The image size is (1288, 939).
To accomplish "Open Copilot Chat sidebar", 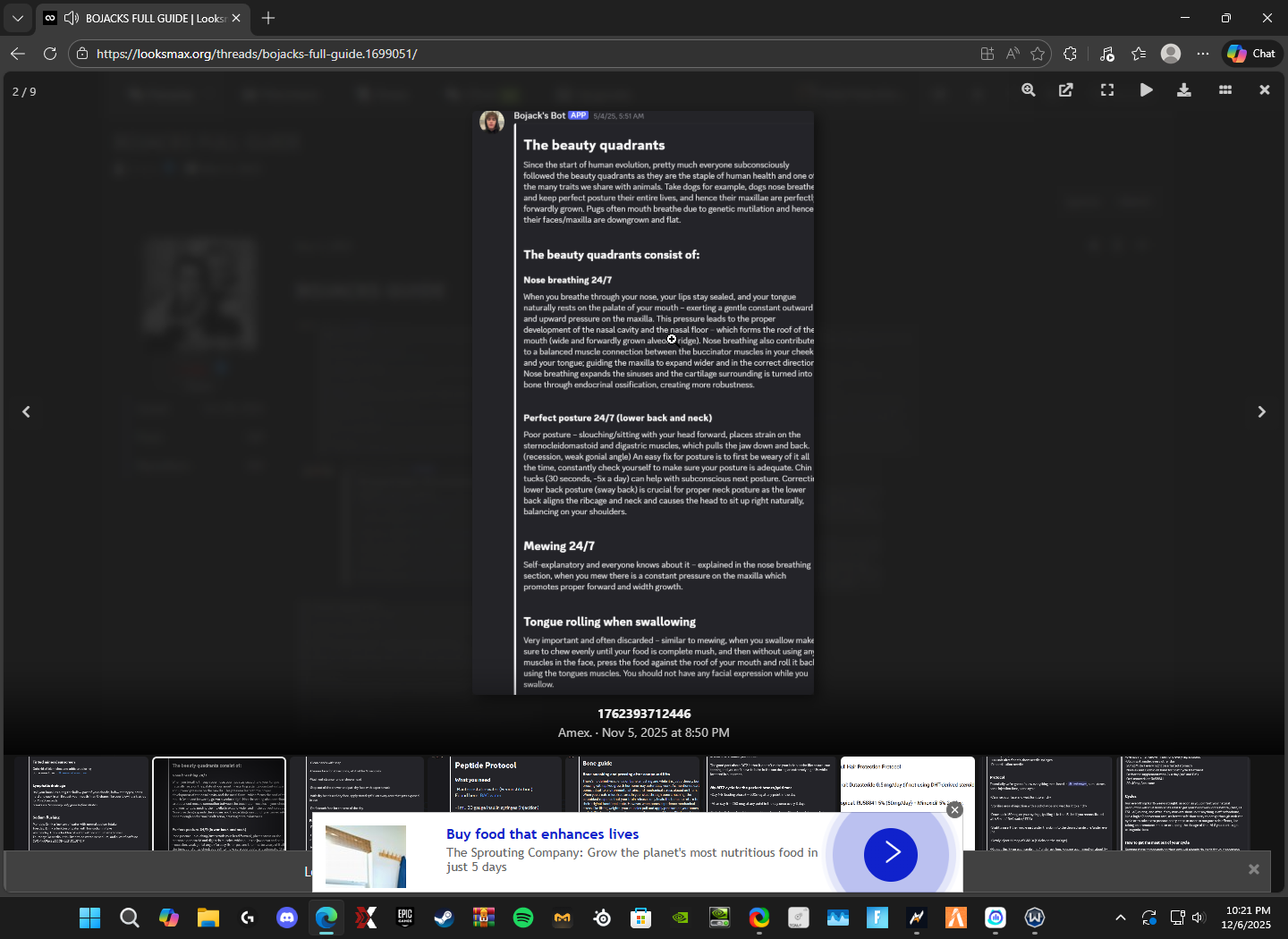I will (1252, 54).
